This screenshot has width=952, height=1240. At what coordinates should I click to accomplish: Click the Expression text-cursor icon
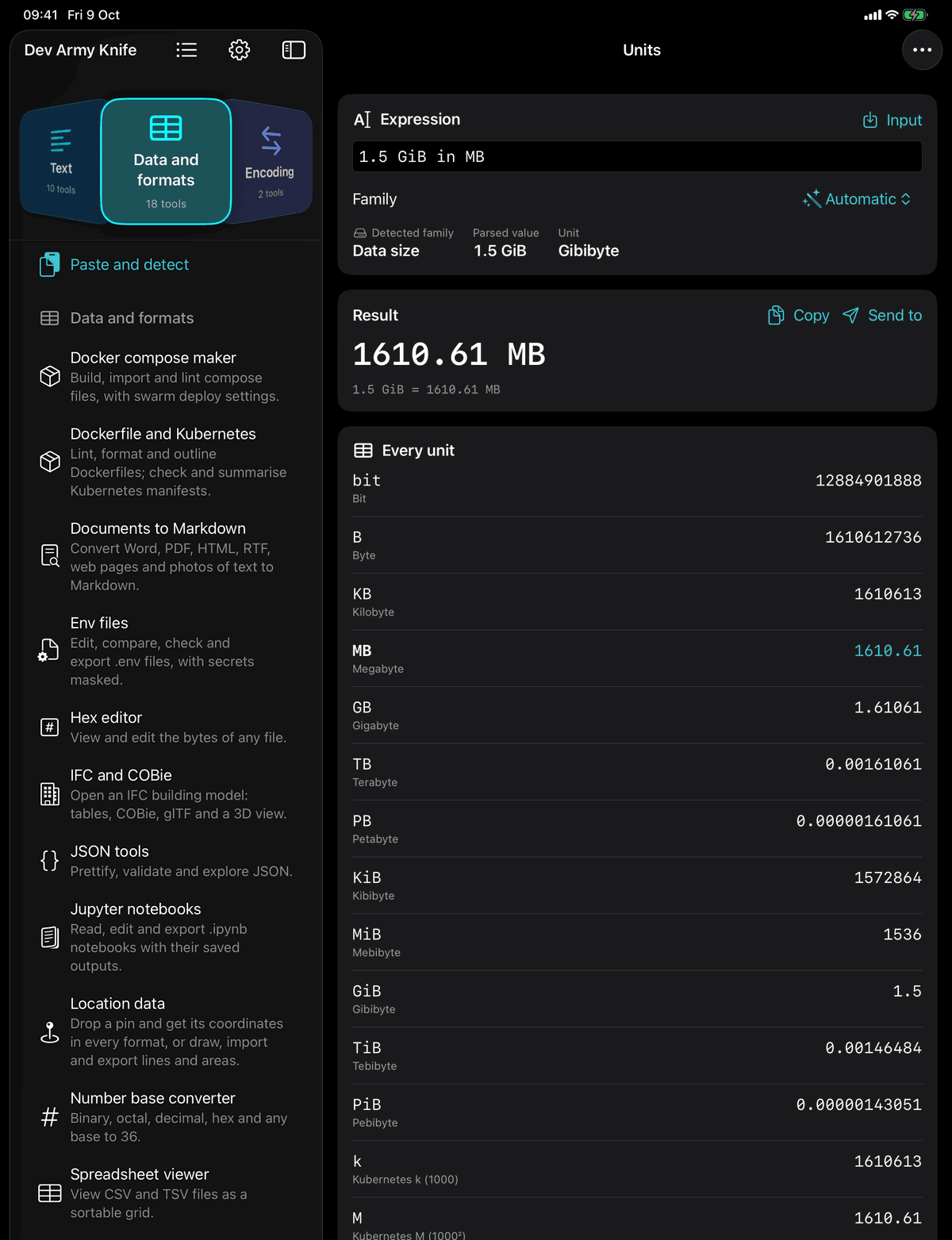point(362,120)
